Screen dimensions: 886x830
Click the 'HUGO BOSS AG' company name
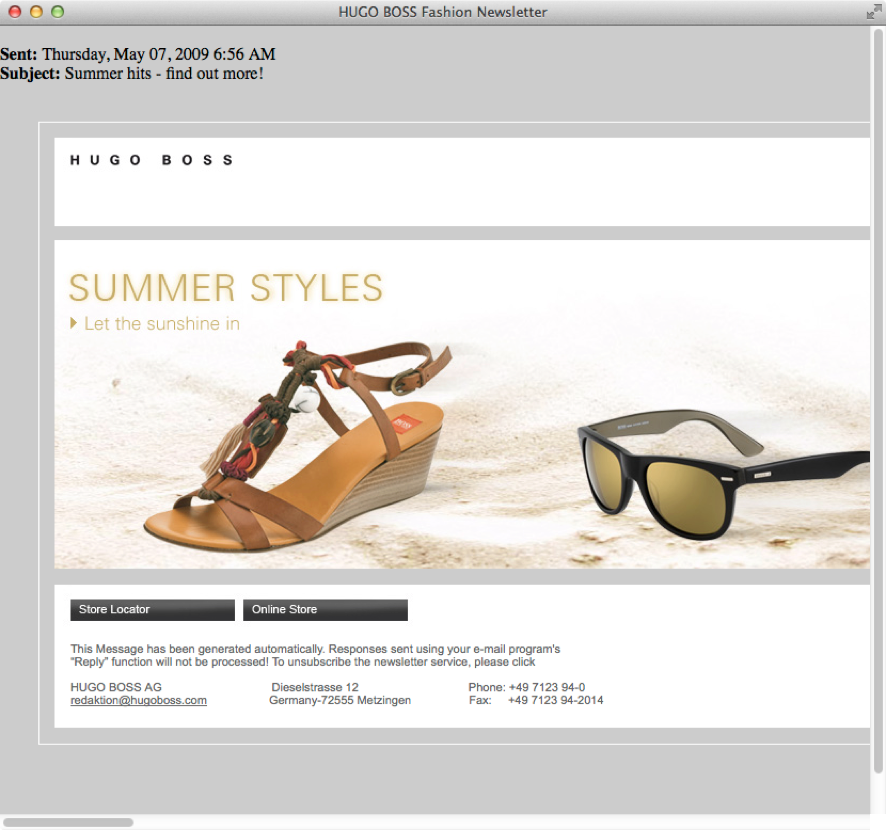pyautogui.click(x=116, y=688)
